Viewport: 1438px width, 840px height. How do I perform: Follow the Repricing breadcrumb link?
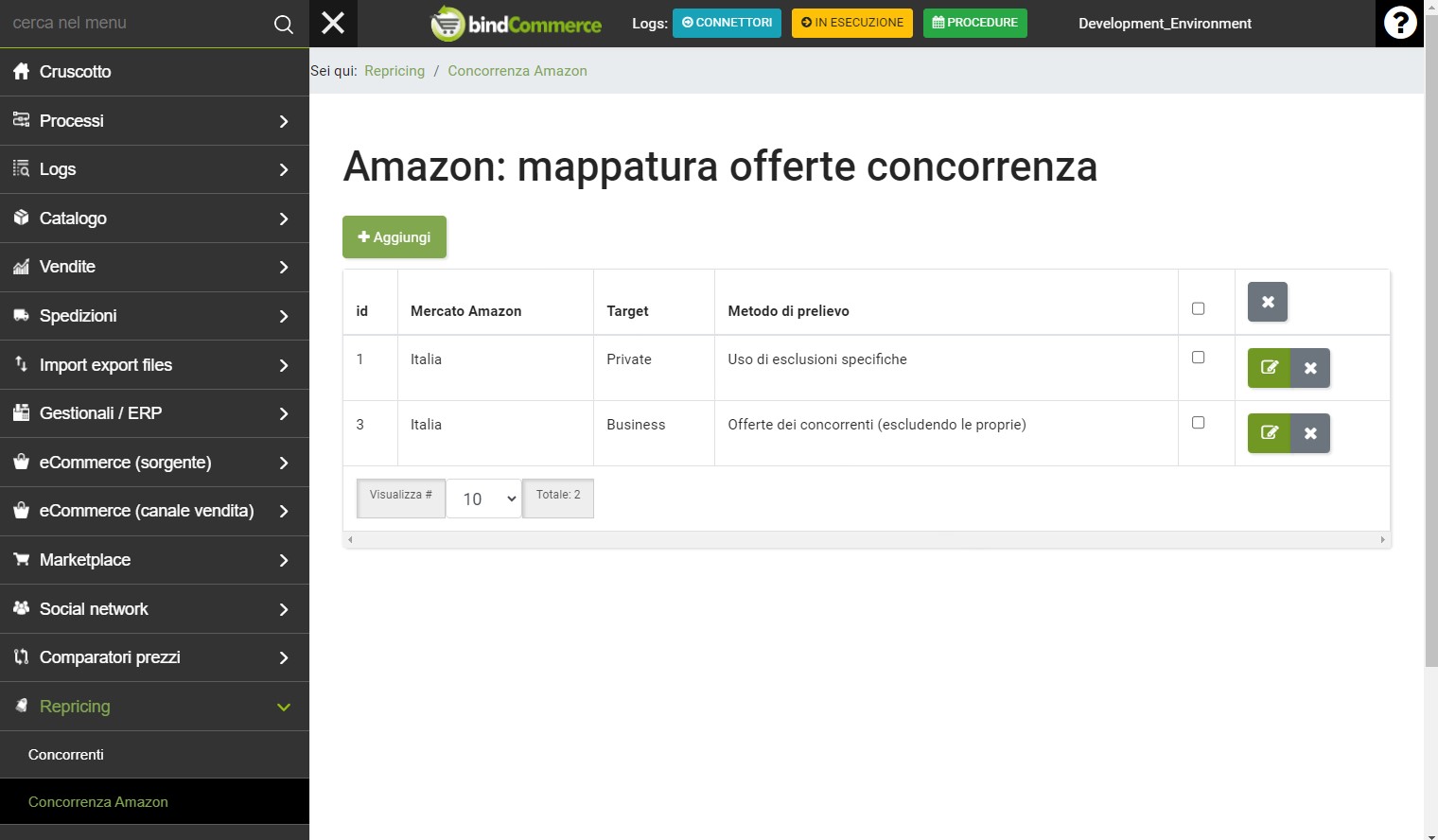pos(395,70)
